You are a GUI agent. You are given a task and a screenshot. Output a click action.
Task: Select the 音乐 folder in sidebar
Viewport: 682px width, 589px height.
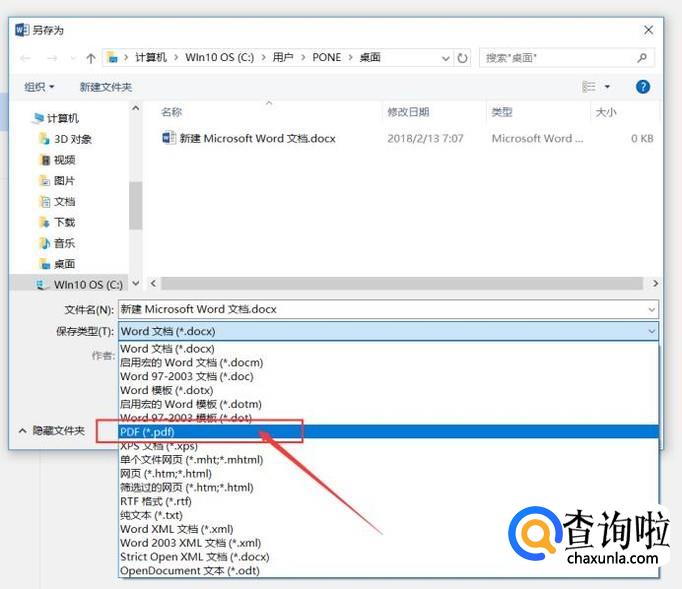(x=64, y=243)
